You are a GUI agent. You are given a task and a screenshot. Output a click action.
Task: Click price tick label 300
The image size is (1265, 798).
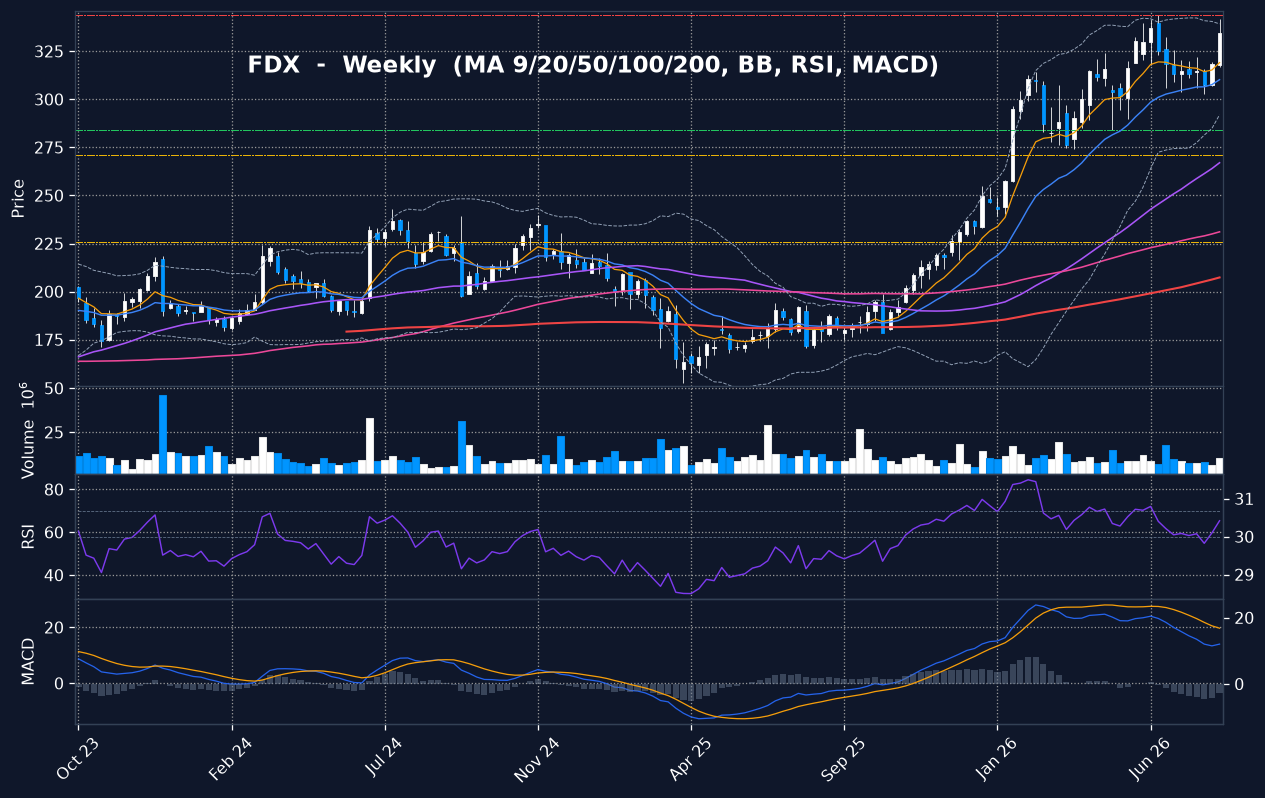50,100
